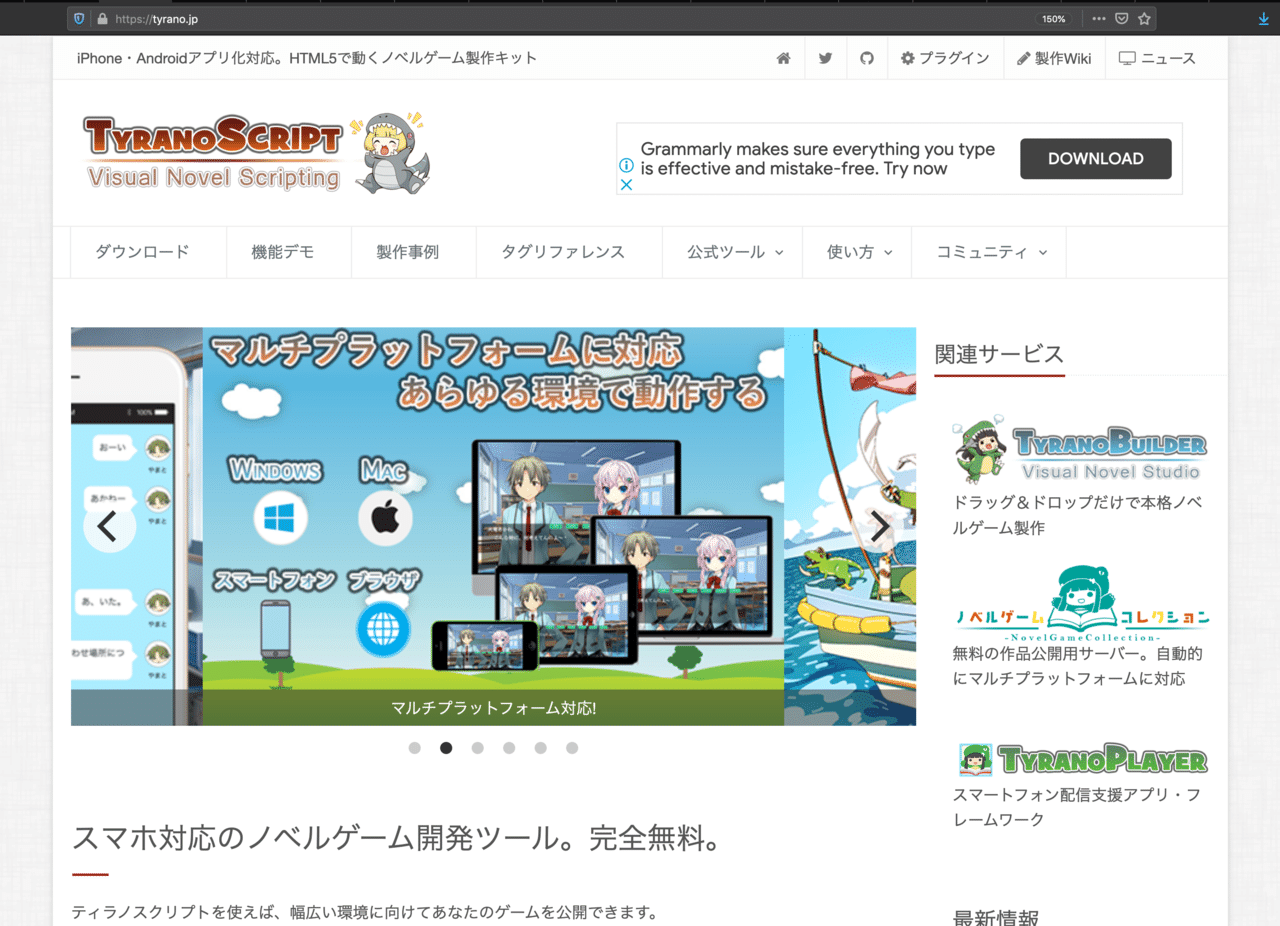Click the マルチプラットフォーム対応! slide caption

[x=494, y=708]
